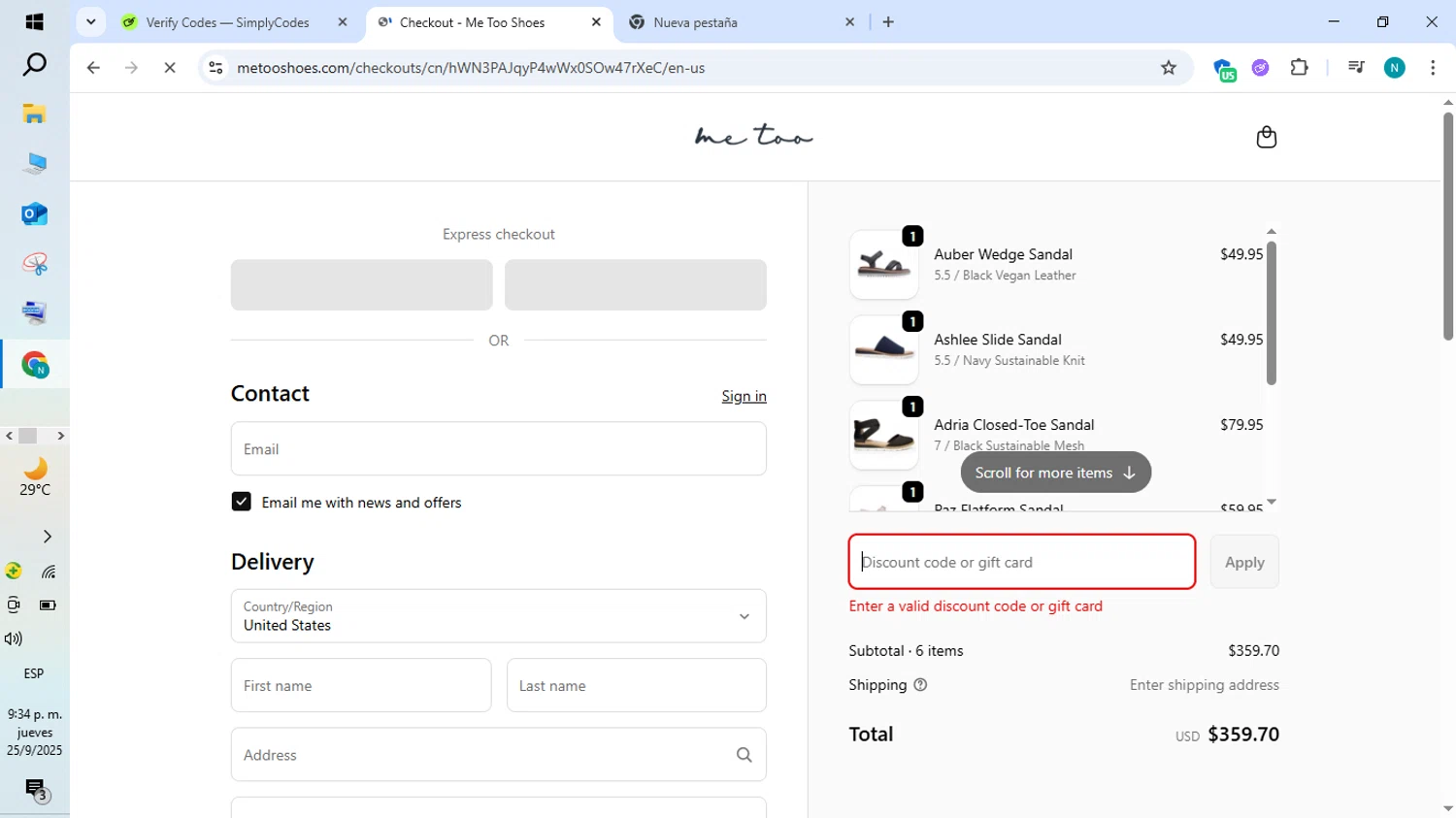Screen dimensions: 1456x818
Task: Open Outlook from the taskbar
Action: point(35,213)
